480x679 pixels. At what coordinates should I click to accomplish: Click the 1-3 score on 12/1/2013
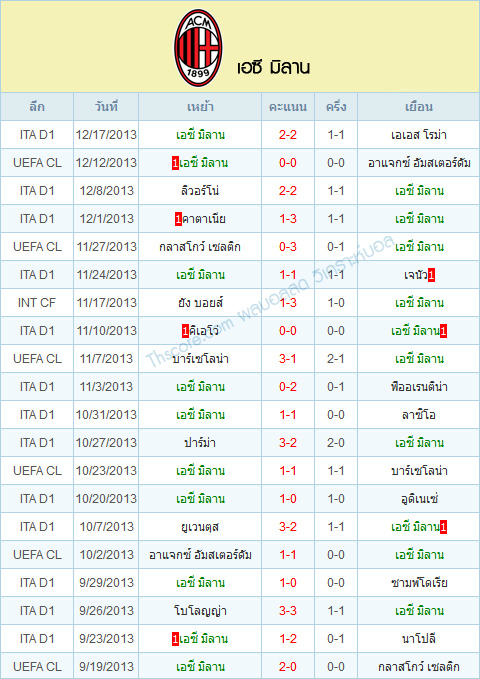tap(288, 219)
